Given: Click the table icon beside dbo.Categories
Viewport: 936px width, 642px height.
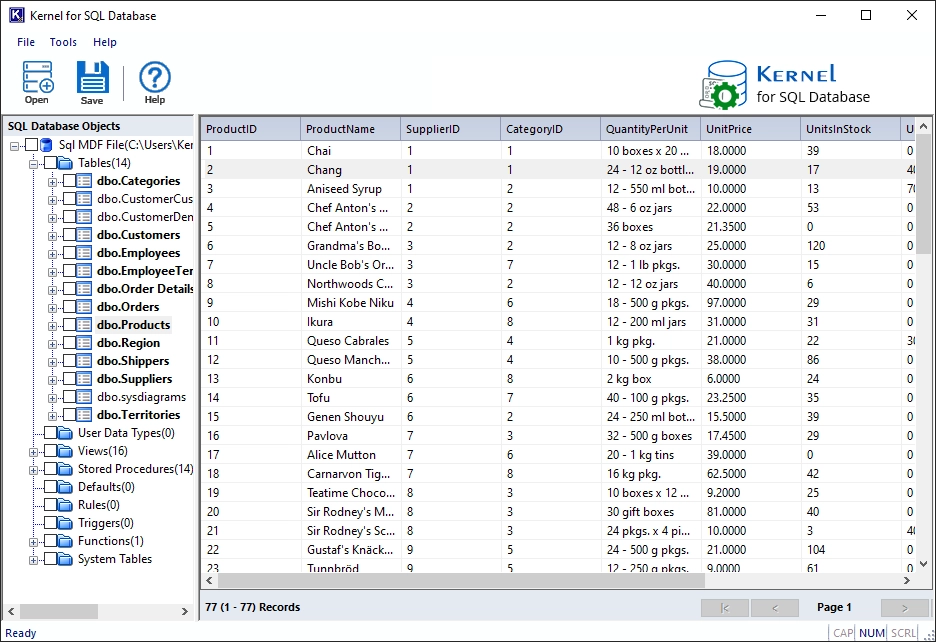Looking at the screenshot, I should 84,181.
